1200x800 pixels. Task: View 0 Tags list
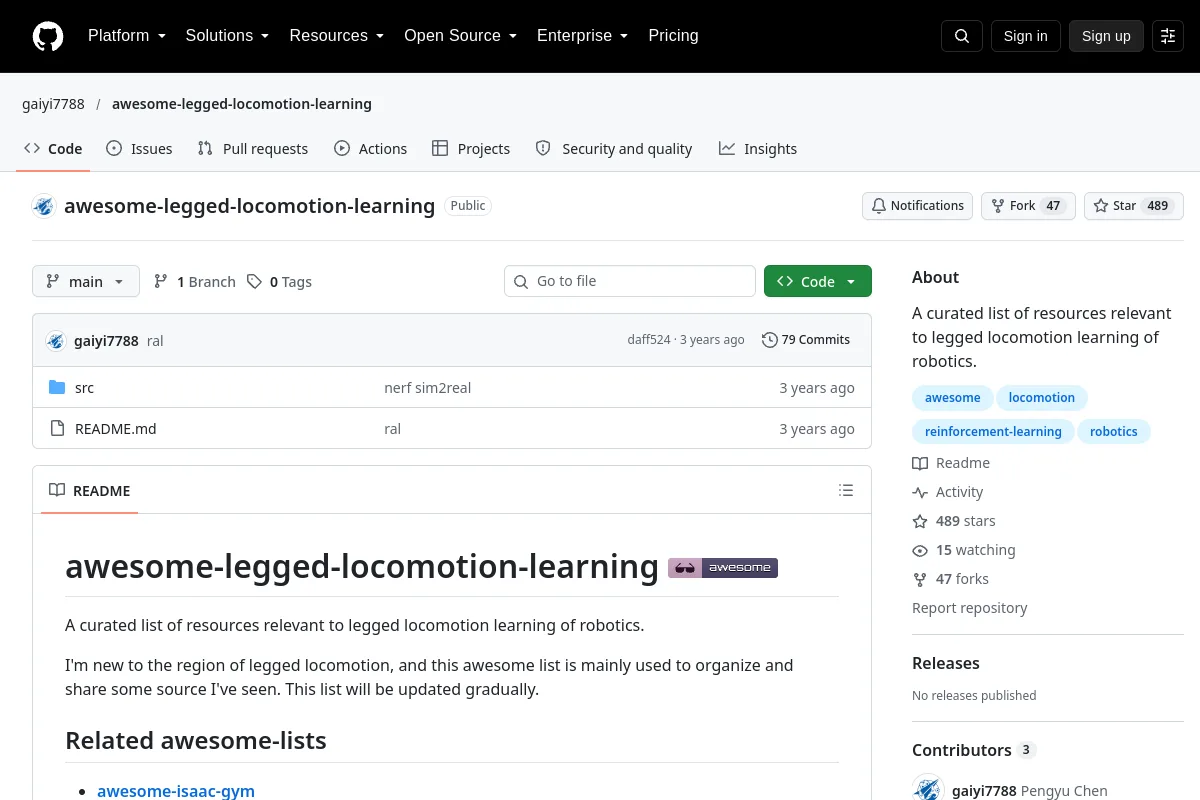click(x=280, y=282)
